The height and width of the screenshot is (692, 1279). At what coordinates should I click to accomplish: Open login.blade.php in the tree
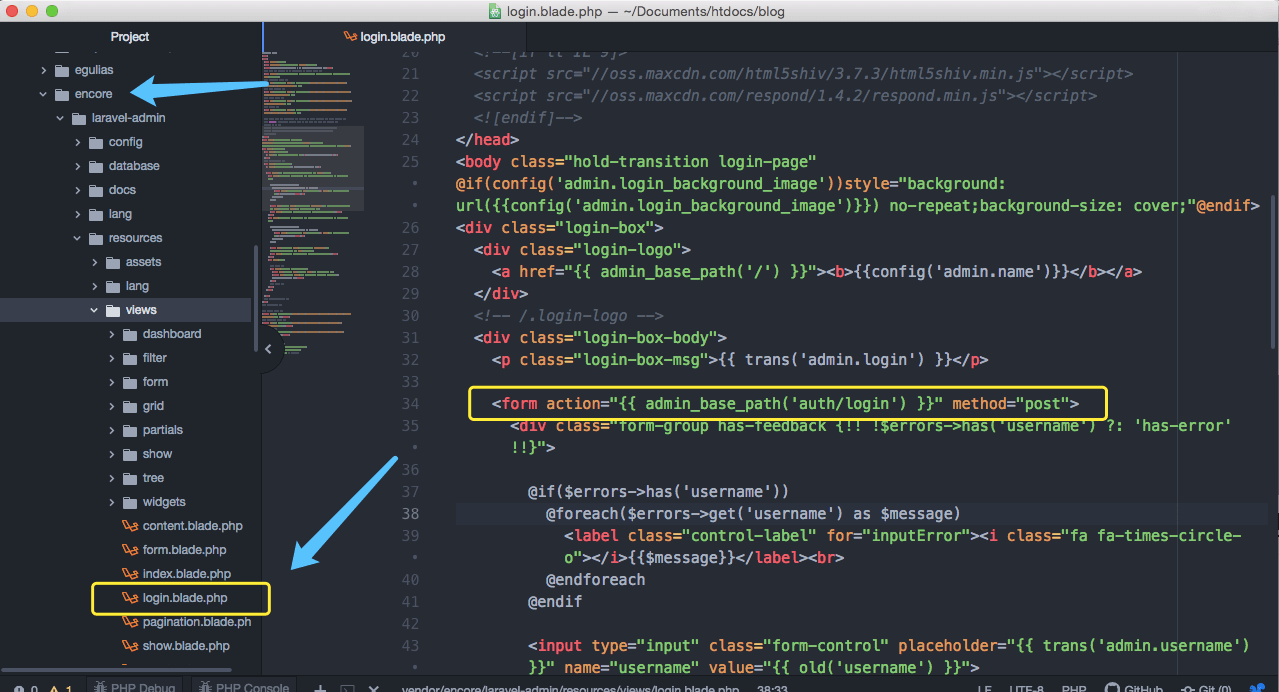coord(185,598)
